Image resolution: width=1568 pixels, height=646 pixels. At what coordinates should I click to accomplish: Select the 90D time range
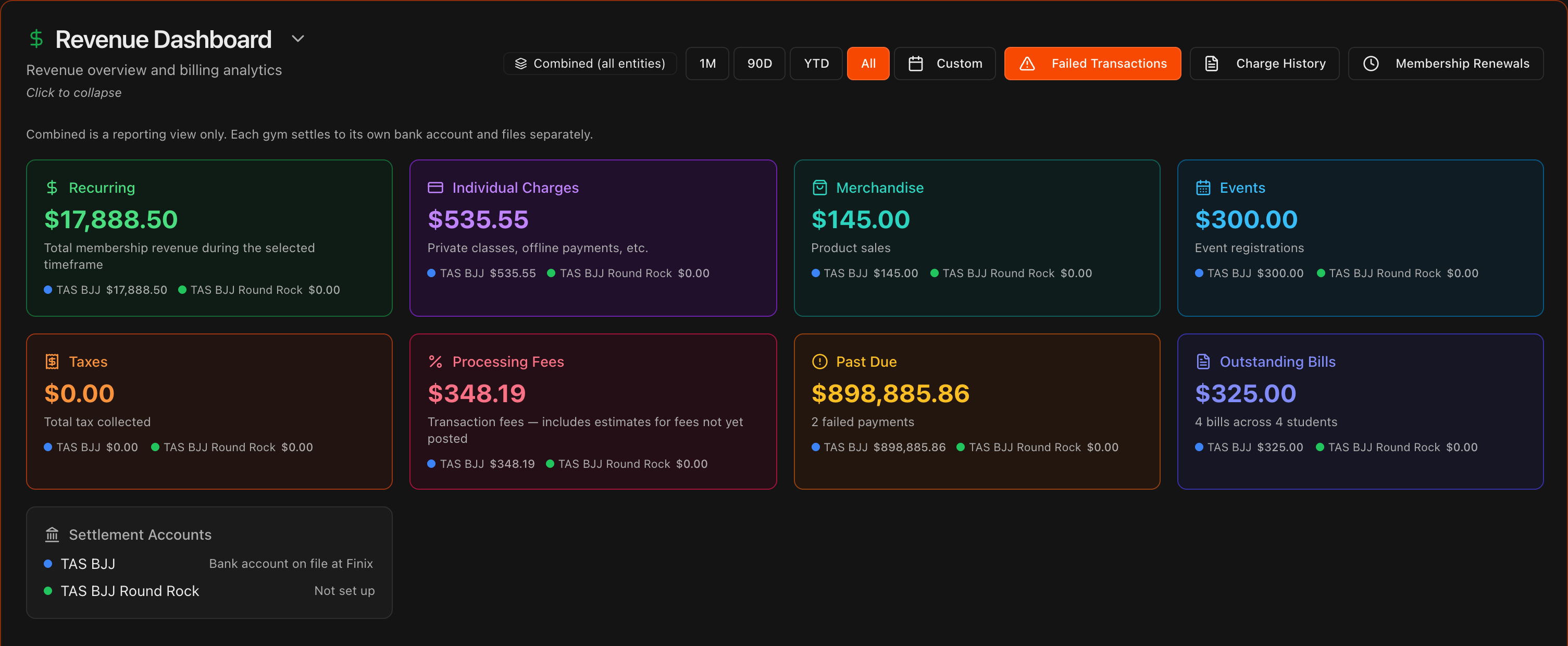pyautogui.click(x=759, y=64)
